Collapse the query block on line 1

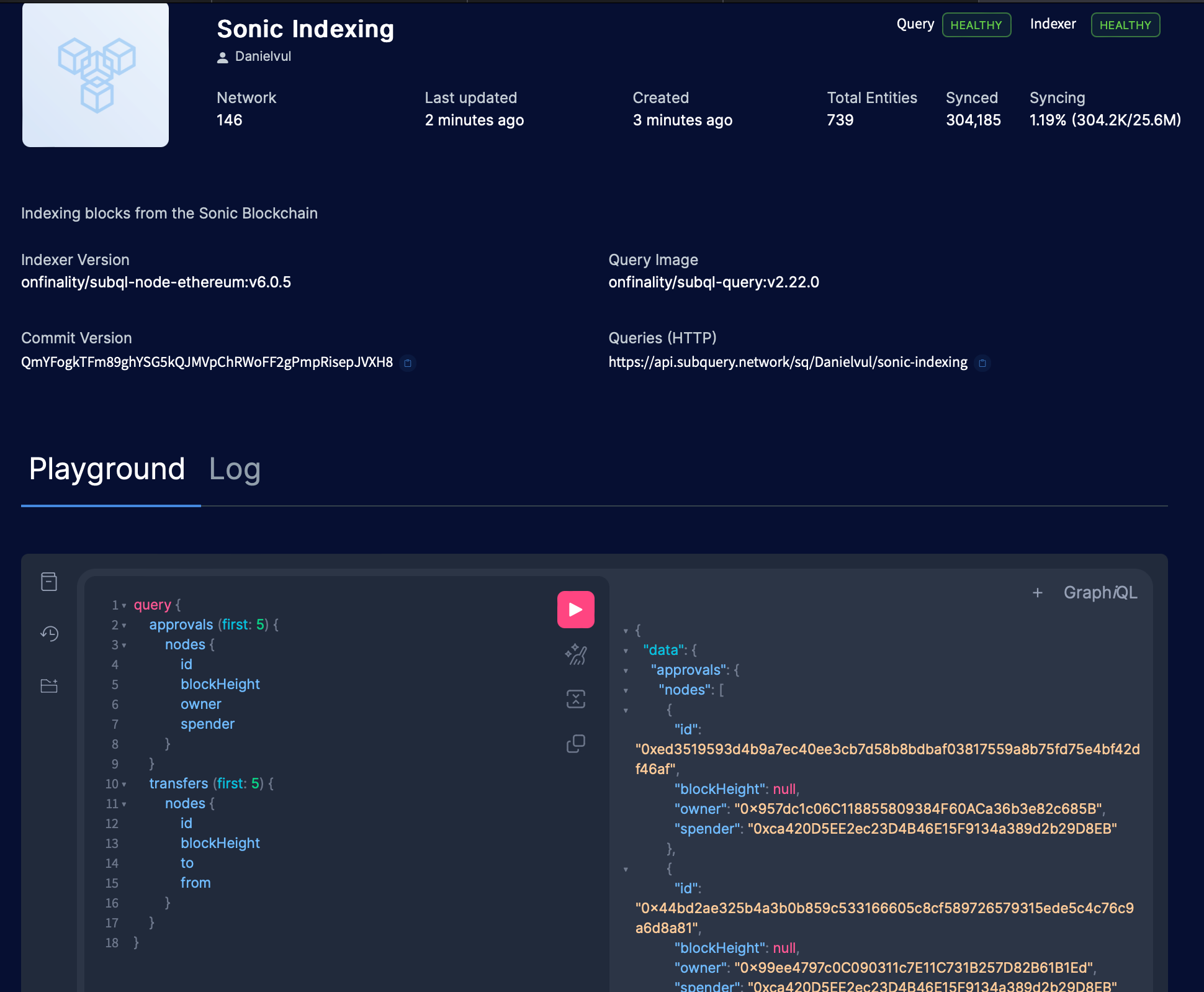[x=124, y=605]
